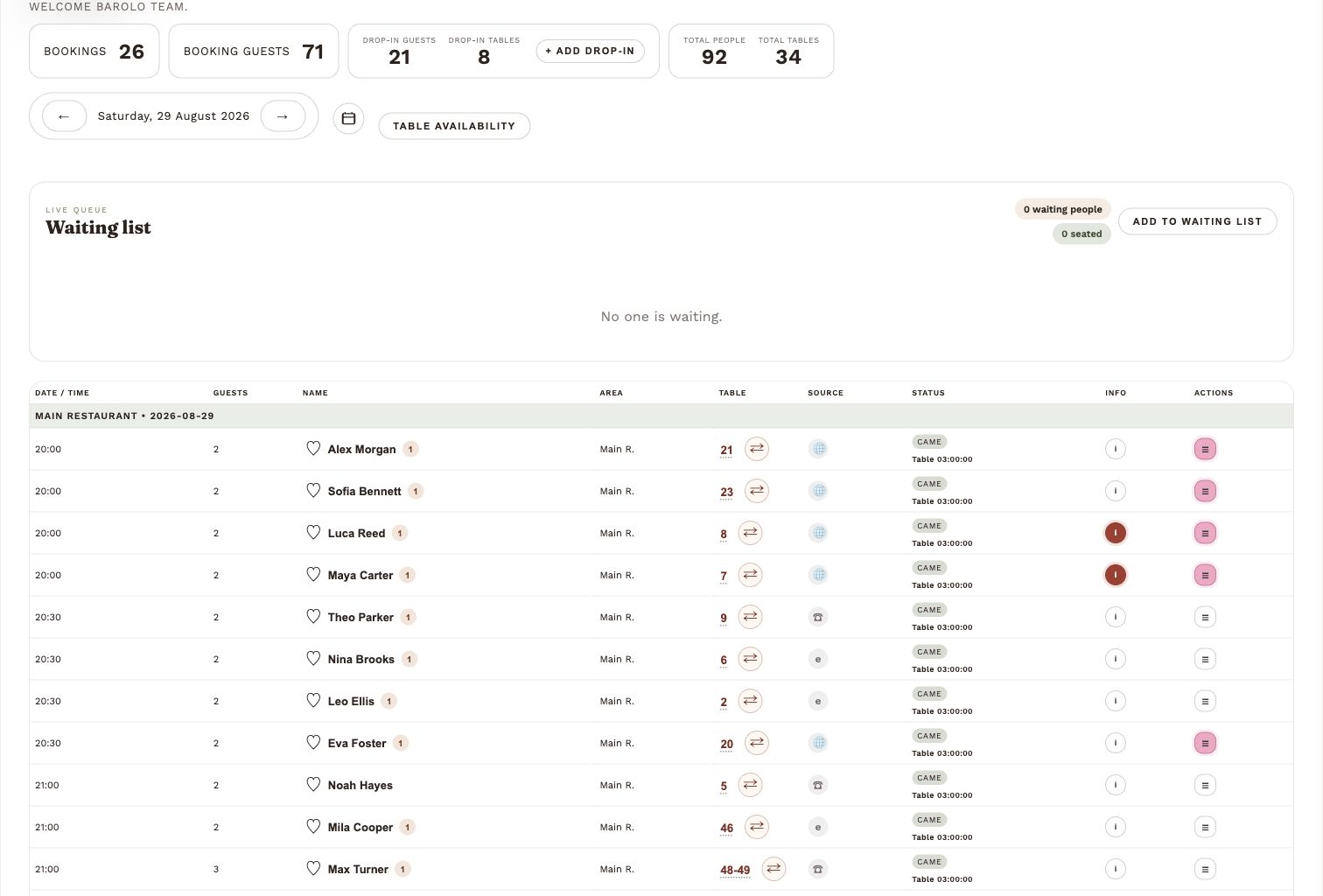The height and width of the screenshot is (896, 1323).
Task: Expand actions for Mila Cooper's row
Action: point(1205,827)
